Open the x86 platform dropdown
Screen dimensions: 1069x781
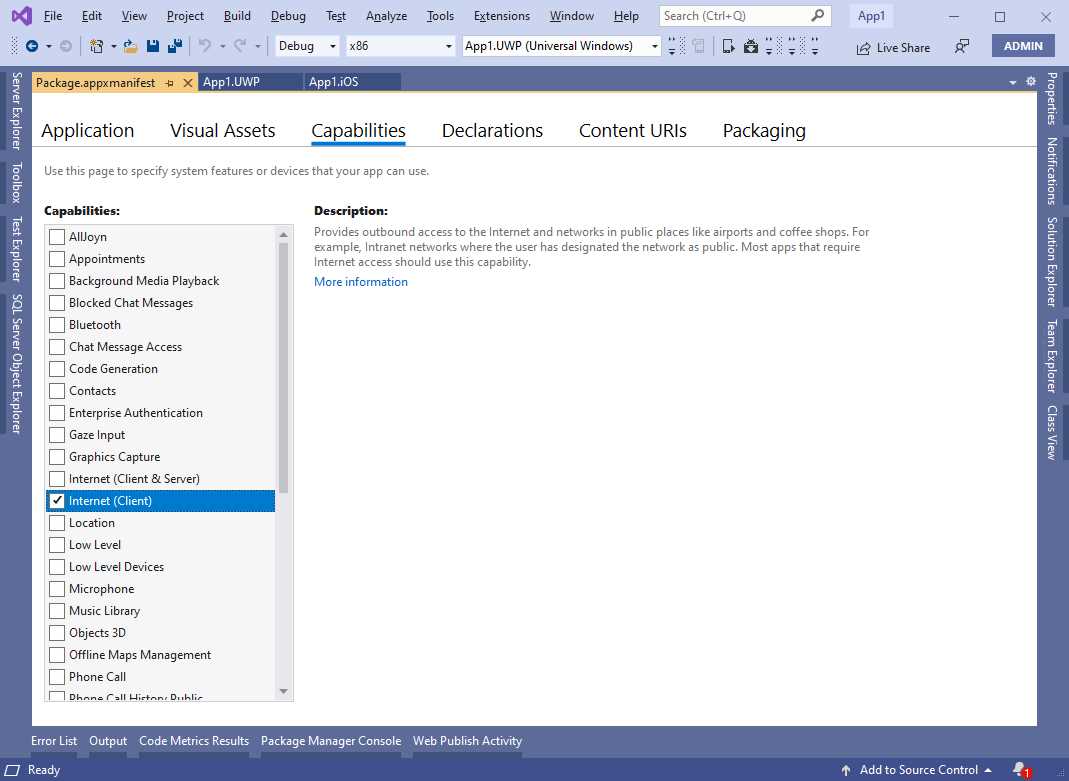[447, 45]
